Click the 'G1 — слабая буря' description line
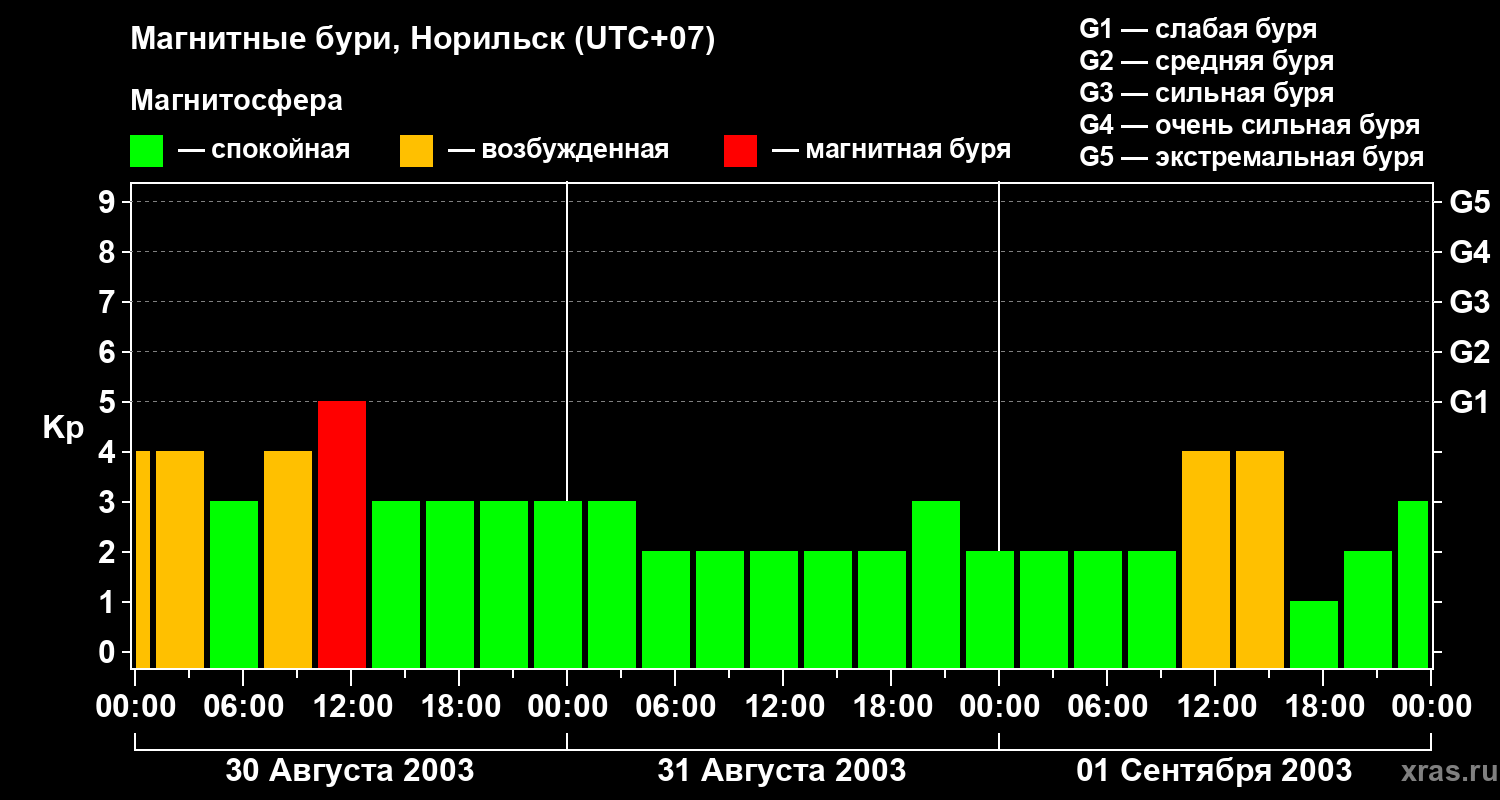The width and height of the screenshot is (1500, 800). click(x=1198, y=29)
